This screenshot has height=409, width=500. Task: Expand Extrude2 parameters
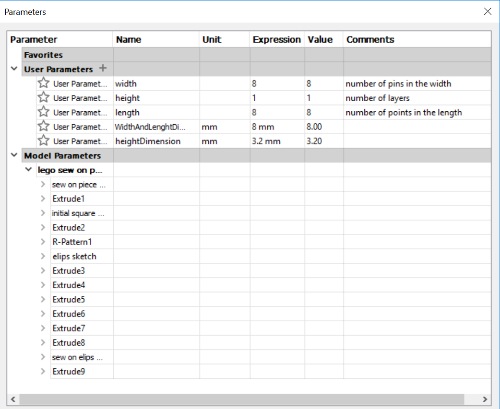(x=43, y=227)
